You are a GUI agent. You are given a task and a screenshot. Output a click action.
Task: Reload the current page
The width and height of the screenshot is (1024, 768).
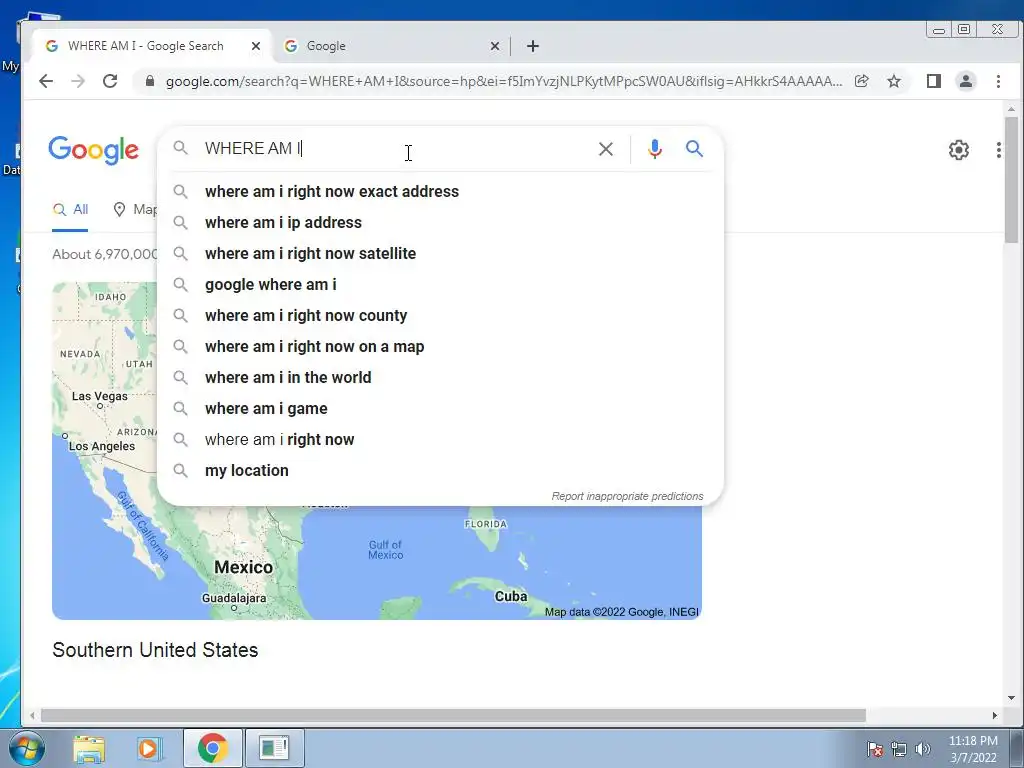110,81
